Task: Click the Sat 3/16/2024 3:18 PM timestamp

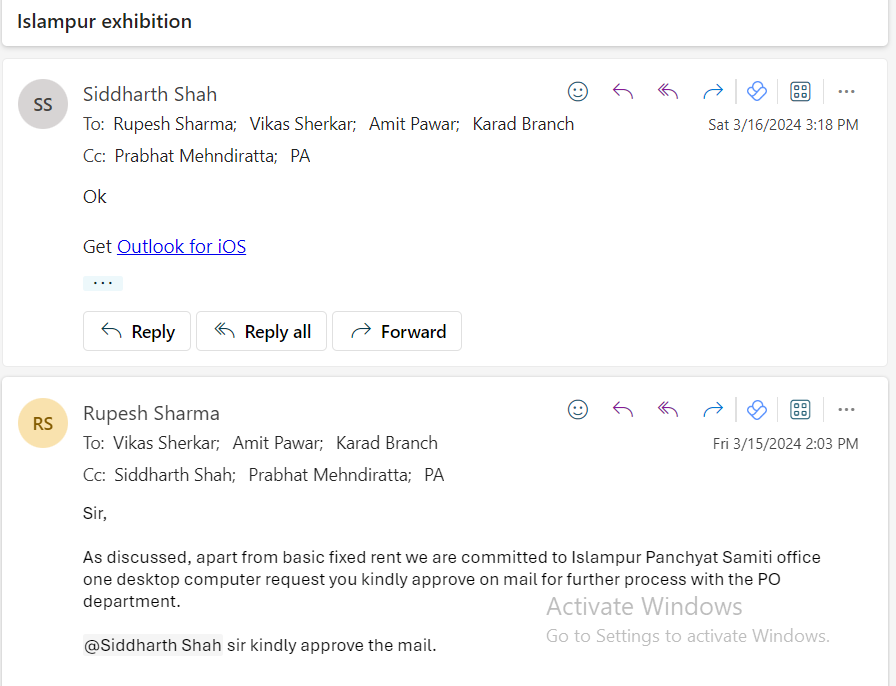Action: [783, 125]
